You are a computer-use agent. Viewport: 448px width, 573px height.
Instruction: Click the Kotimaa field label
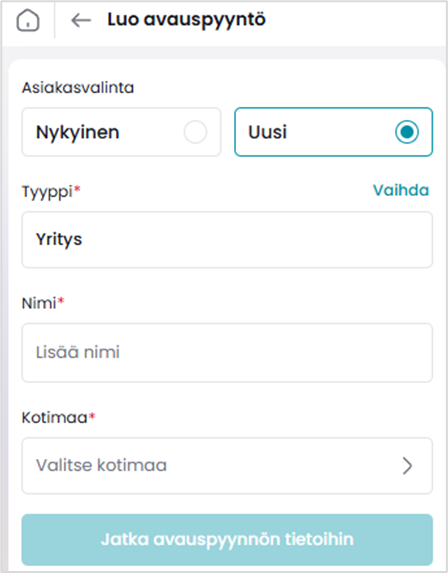pos(54,418)
